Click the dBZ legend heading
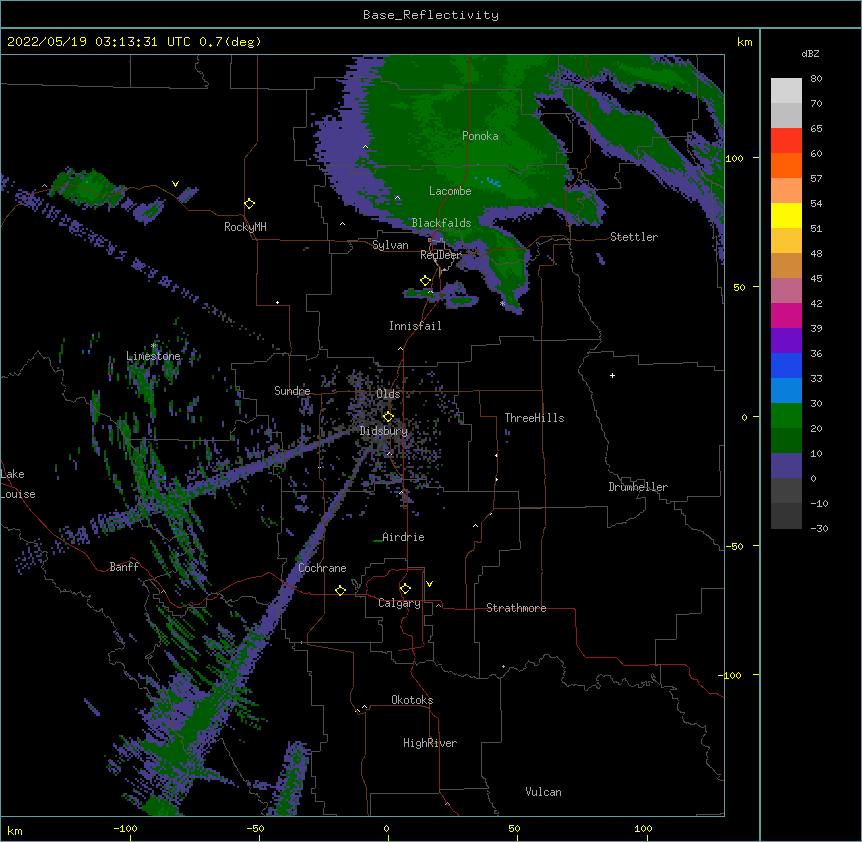 tap(810, 53)
